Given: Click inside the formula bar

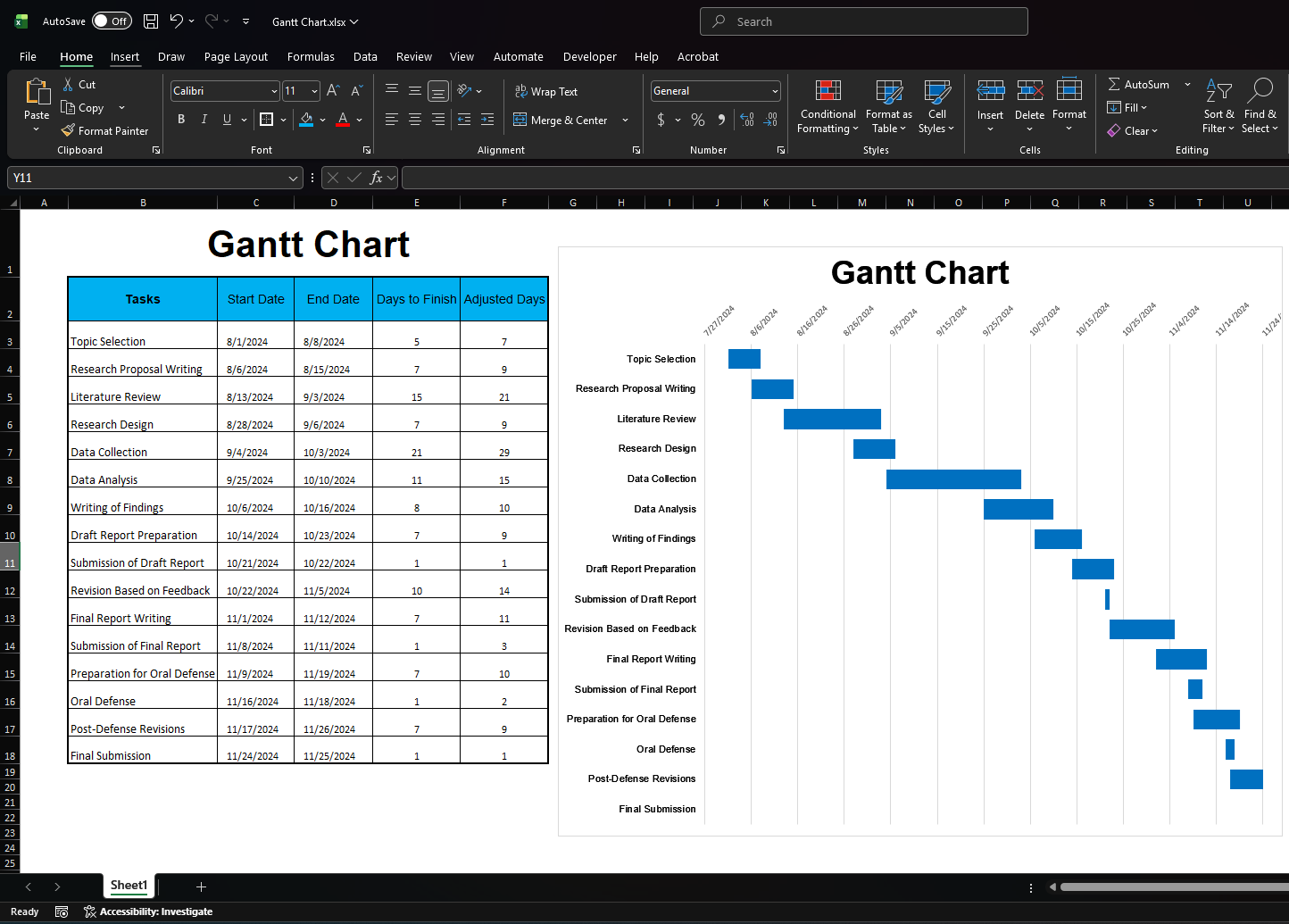Looking at the screenshot, I should [x=714, y=177].
